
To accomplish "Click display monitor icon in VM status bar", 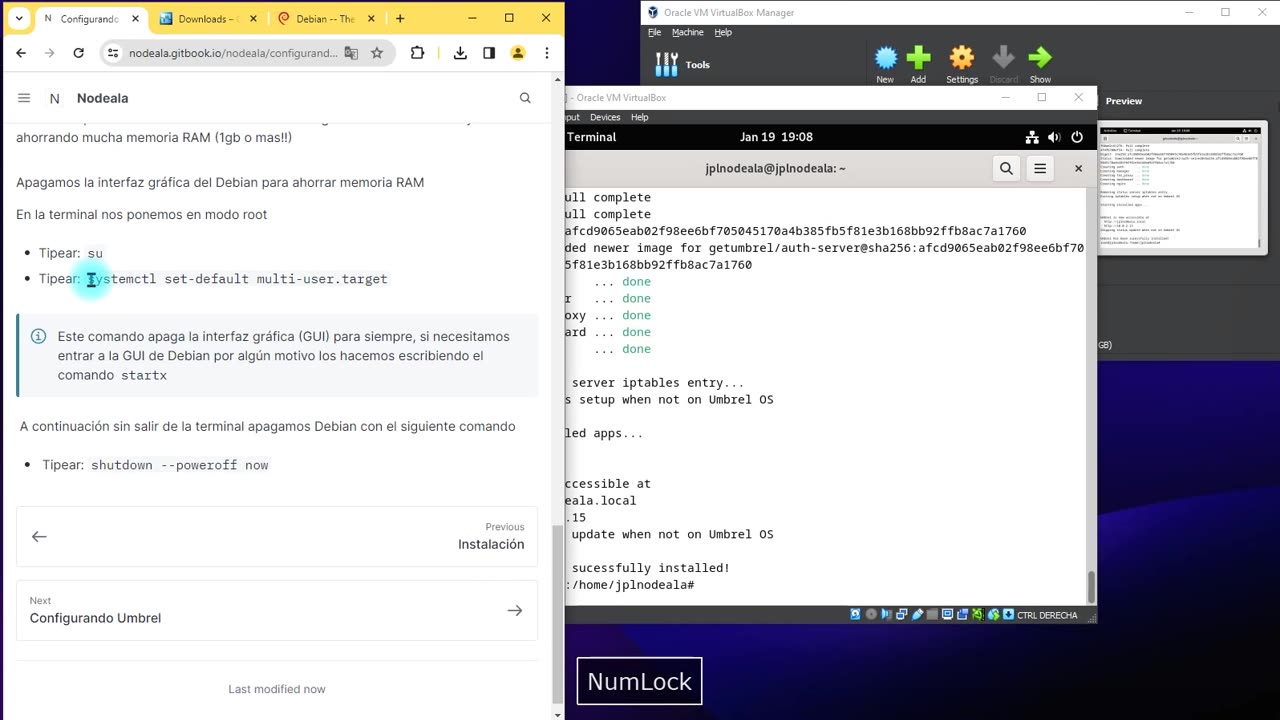I will [x=947, y=615].
